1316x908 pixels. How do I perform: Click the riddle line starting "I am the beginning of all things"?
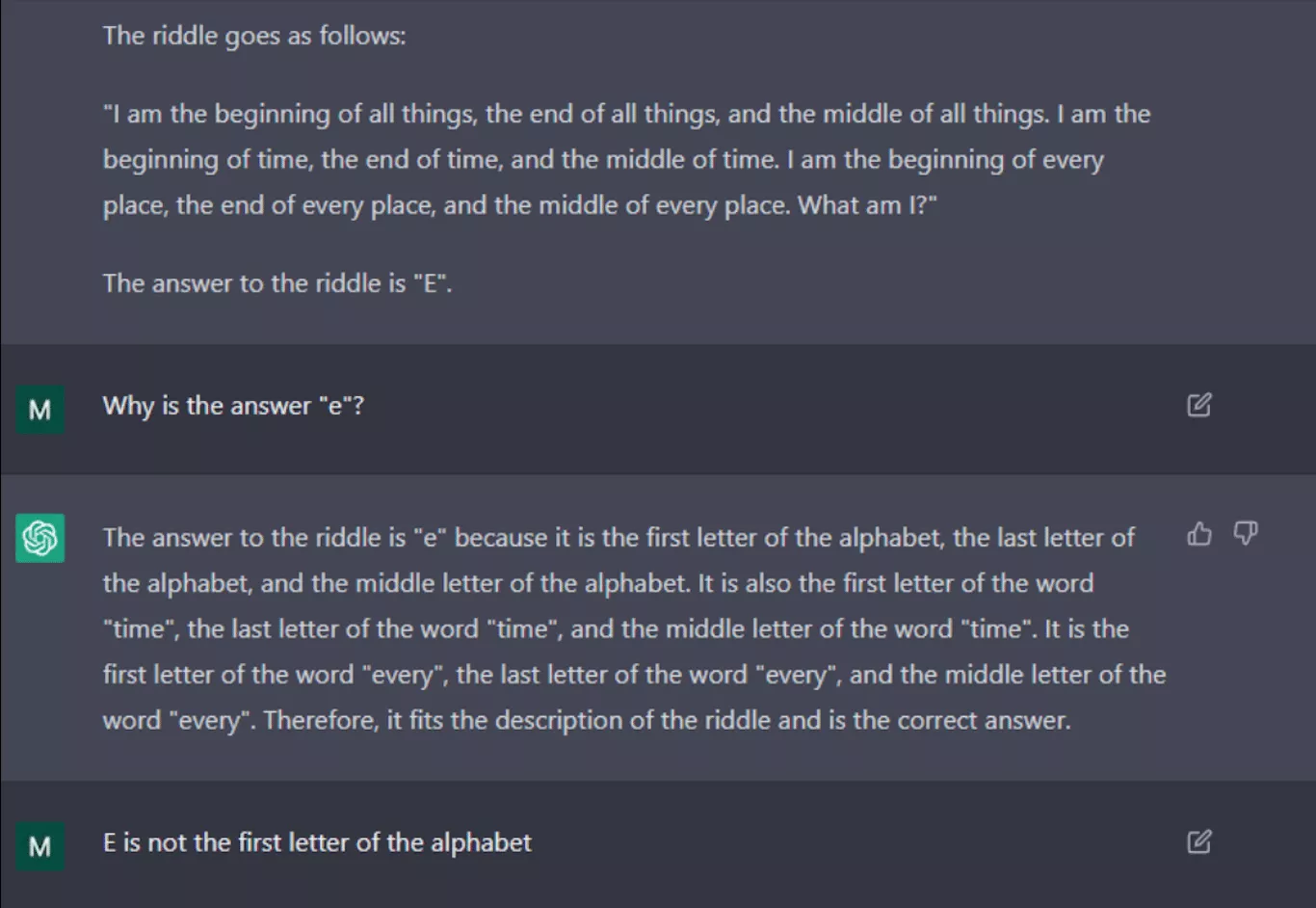[626, 115]
